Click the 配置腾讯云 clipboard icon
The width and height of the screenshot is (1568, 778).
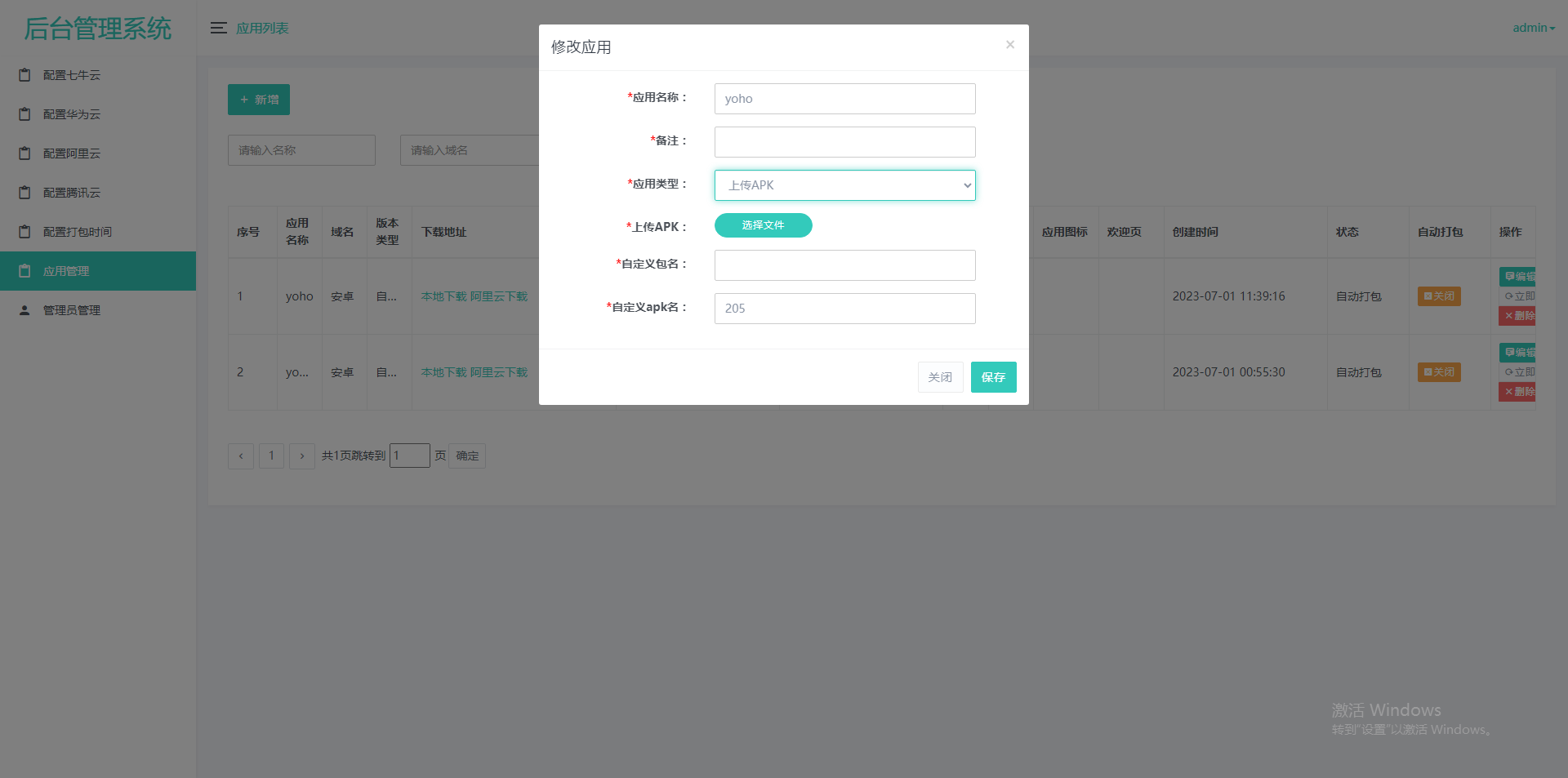tap(24, 193)
